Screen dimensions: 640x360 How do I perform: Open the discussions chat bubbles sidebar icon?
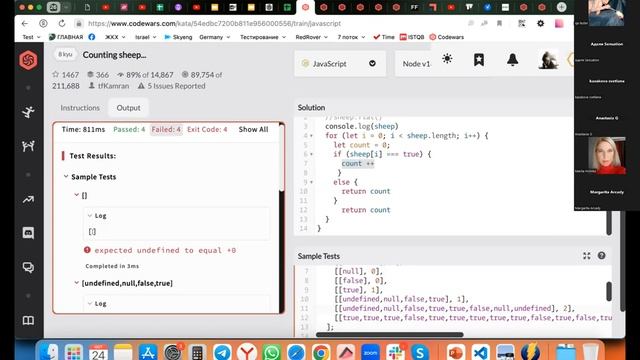(28, 267)
